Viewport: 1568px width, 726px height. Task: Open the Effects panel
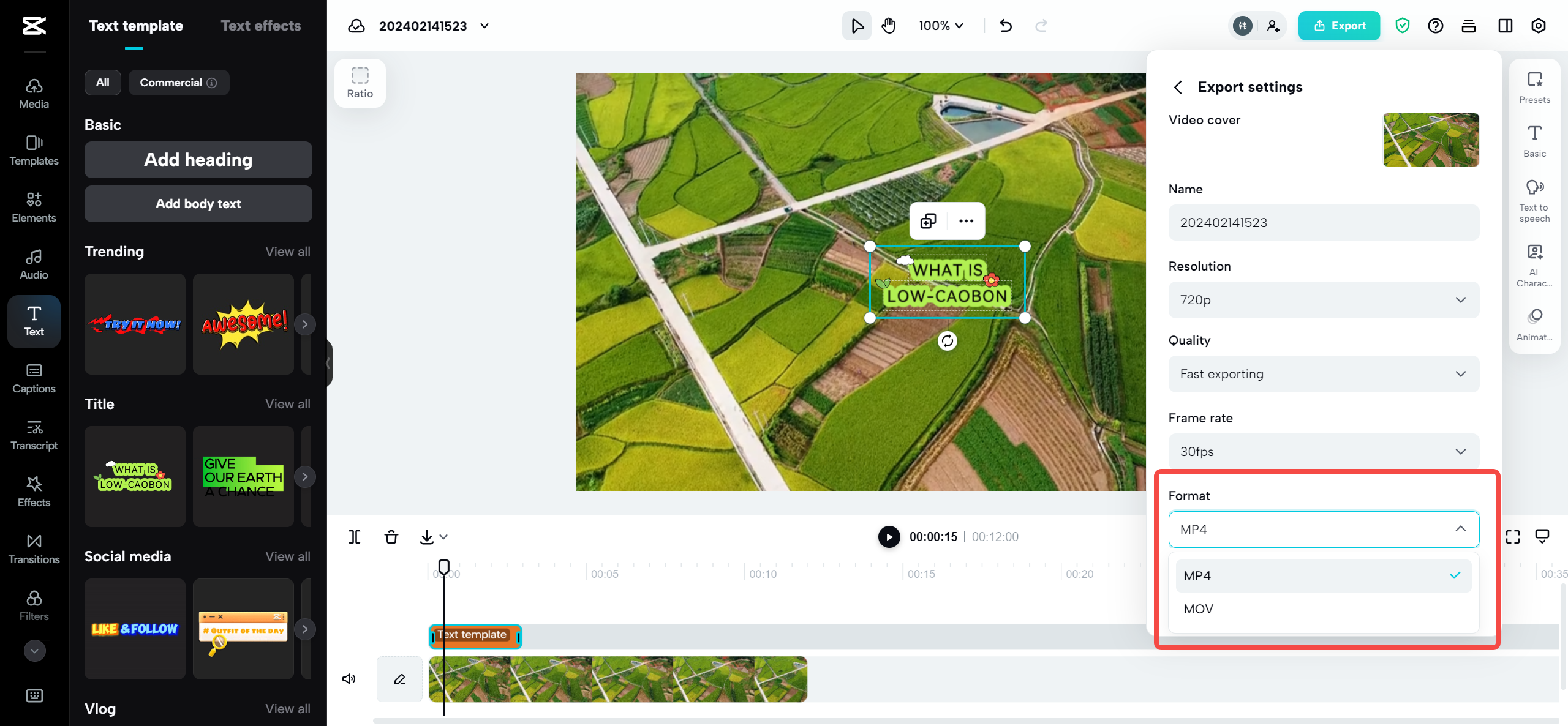(34, 492)
